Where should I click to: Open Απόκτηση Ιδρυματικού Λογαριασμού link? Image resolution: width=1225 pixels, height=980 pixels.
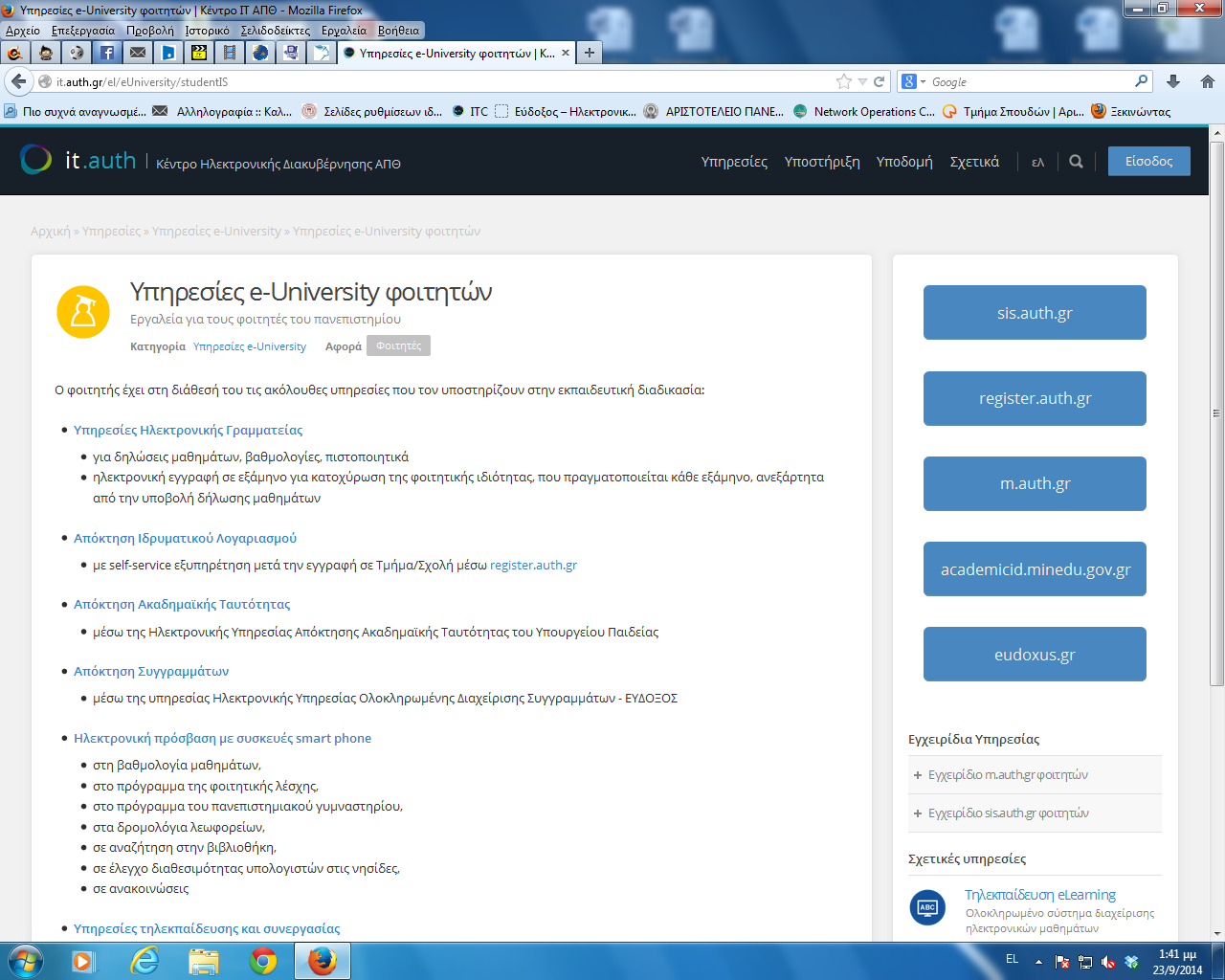[x=185, y=539]
